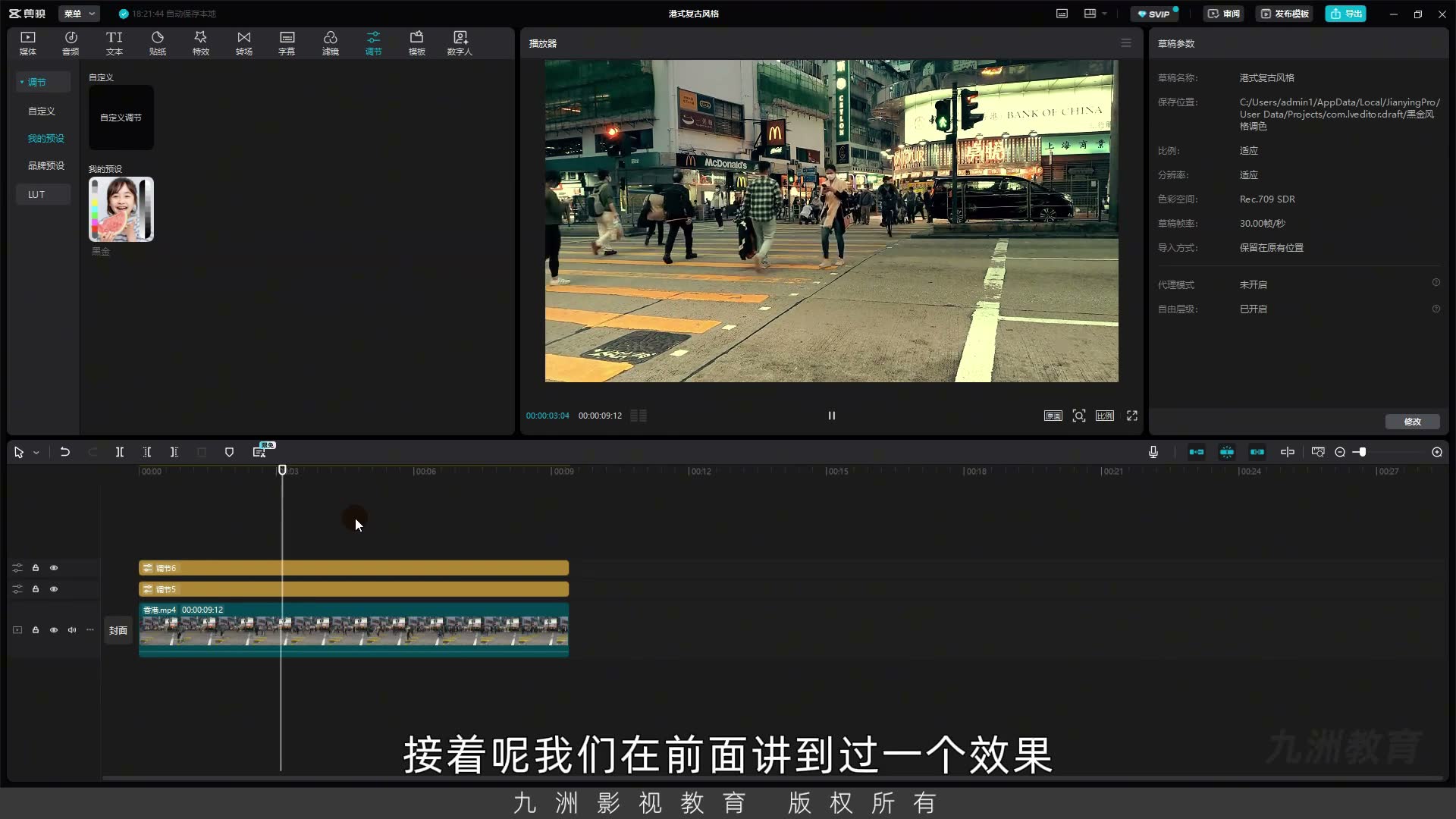This screenshot has height=819, width=1456.
Task: Hide the main video track
Action: [54, 630]
